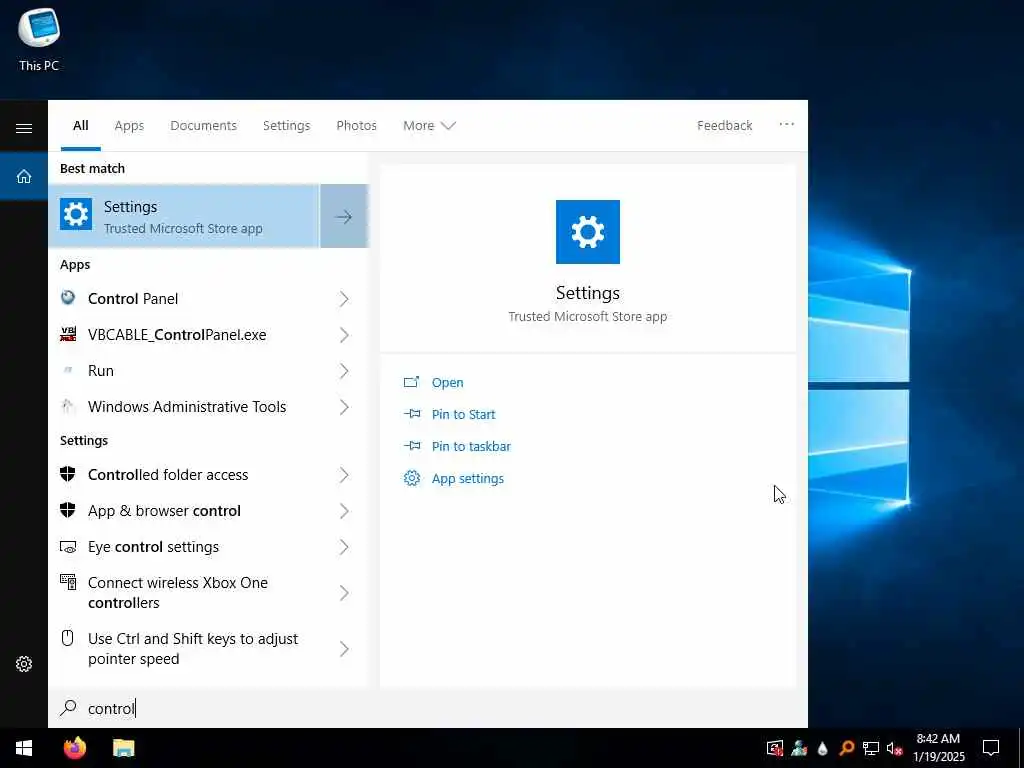Choose Pin to taskbar
The height and width of the screenshot is (768, 1024).
click(471, 446)
